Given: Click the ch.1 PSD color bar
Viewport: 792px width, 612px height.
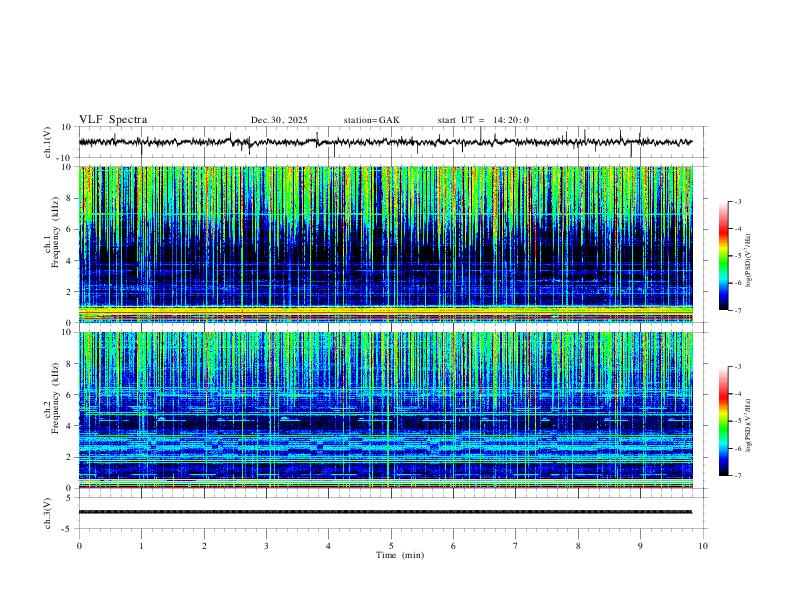Looking at the screenshot, I should coord(723,256).
